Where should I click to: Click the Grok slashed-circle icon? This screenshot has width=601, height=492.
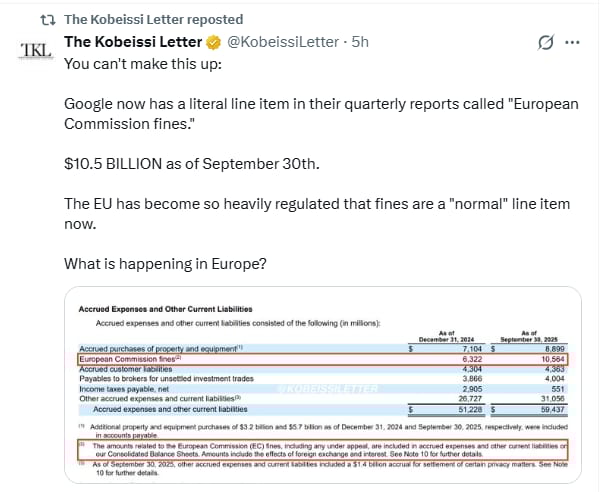pyautogui.click(x=545, y=42)
